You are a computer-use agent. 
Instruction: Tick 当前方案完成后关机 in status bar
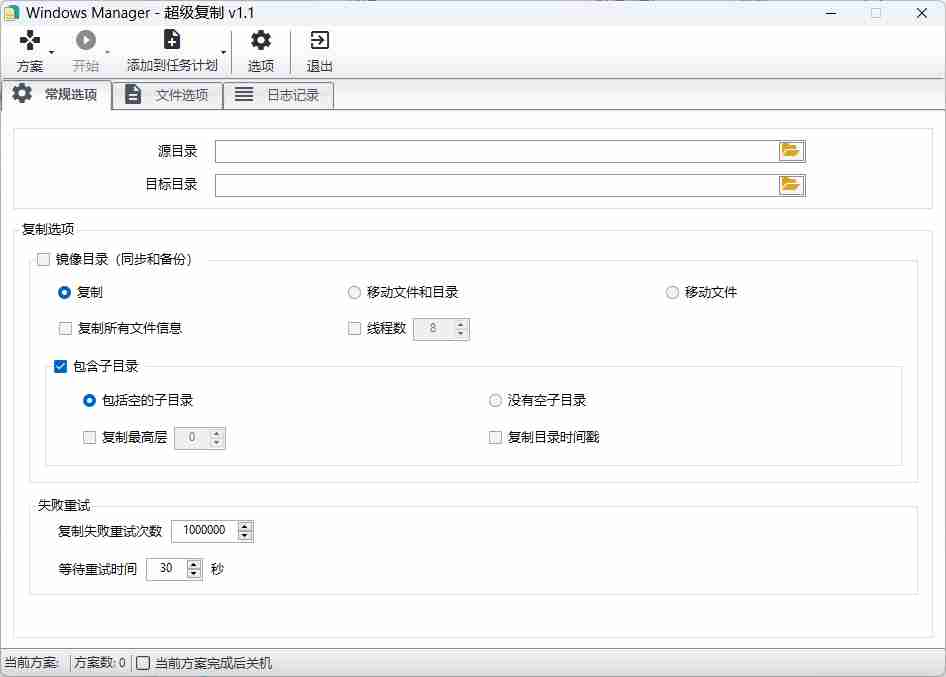coord(144,663)
